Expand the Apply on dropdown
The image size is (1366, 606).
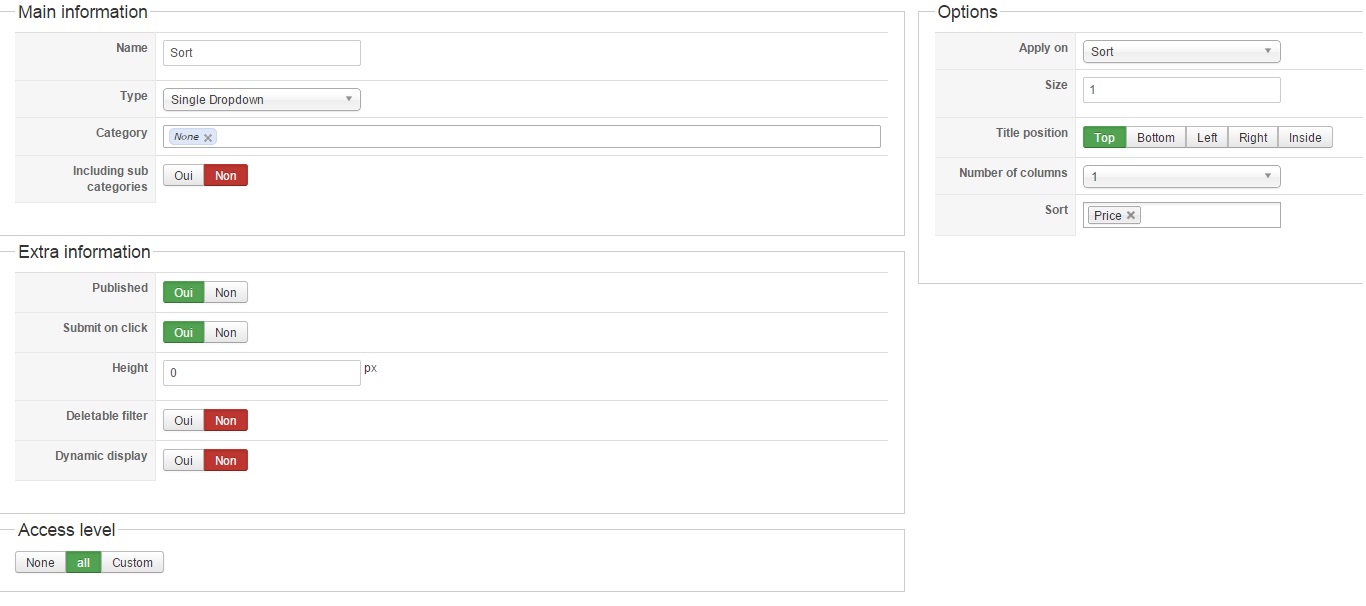(1181, 52)
